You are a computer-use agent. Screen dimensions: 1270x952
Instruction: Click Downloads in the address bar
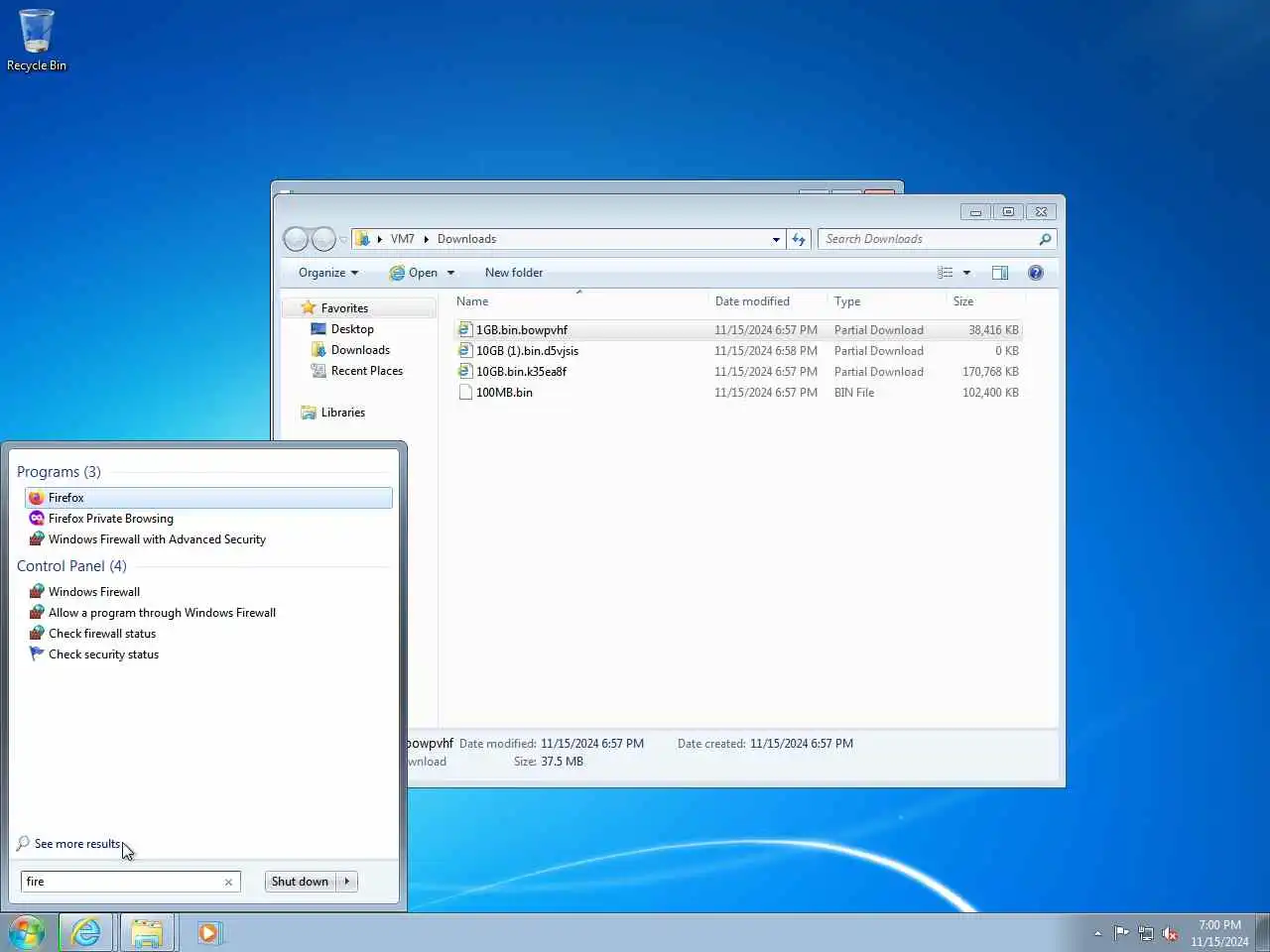(x=466, y=239)
